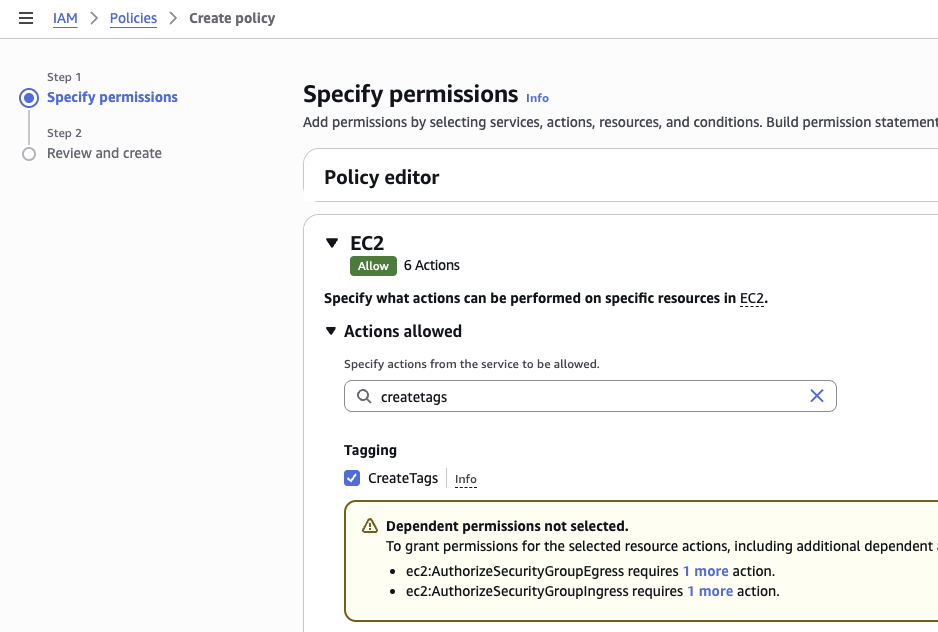Click the warning triangle in the dependent permissions alert
The height and width of the screenshot is (632, 938).
[370, 526]
